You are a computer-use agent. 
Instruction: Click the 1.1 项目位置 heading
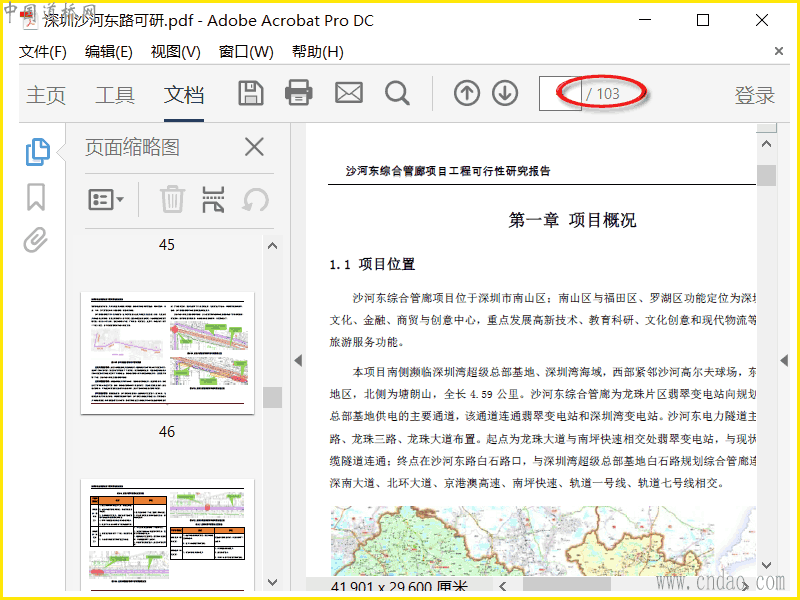372,264
